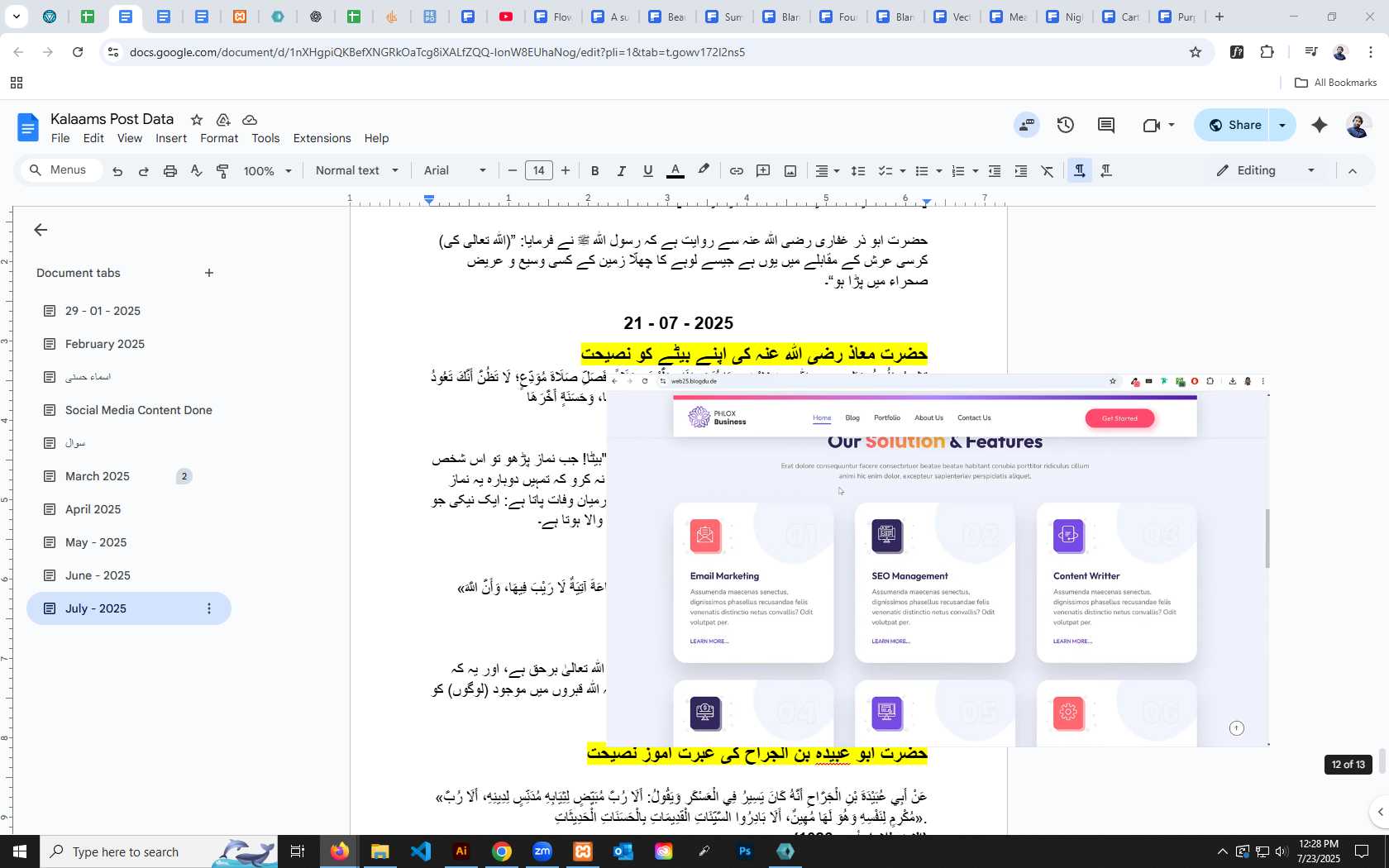
Task: Click the Undo icon in the toolbar
Action: [x=117, y=171]
